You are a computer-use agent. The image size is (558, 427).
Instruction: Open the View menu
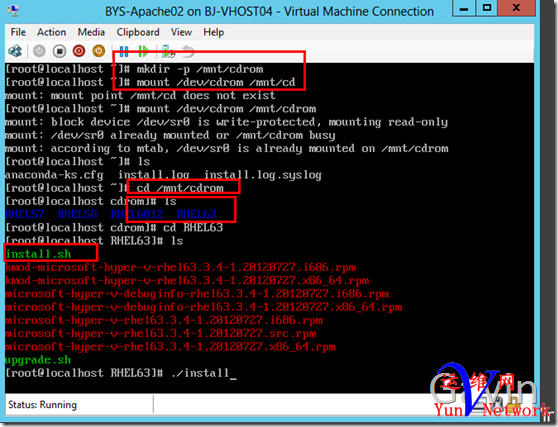tap(181, 32)
